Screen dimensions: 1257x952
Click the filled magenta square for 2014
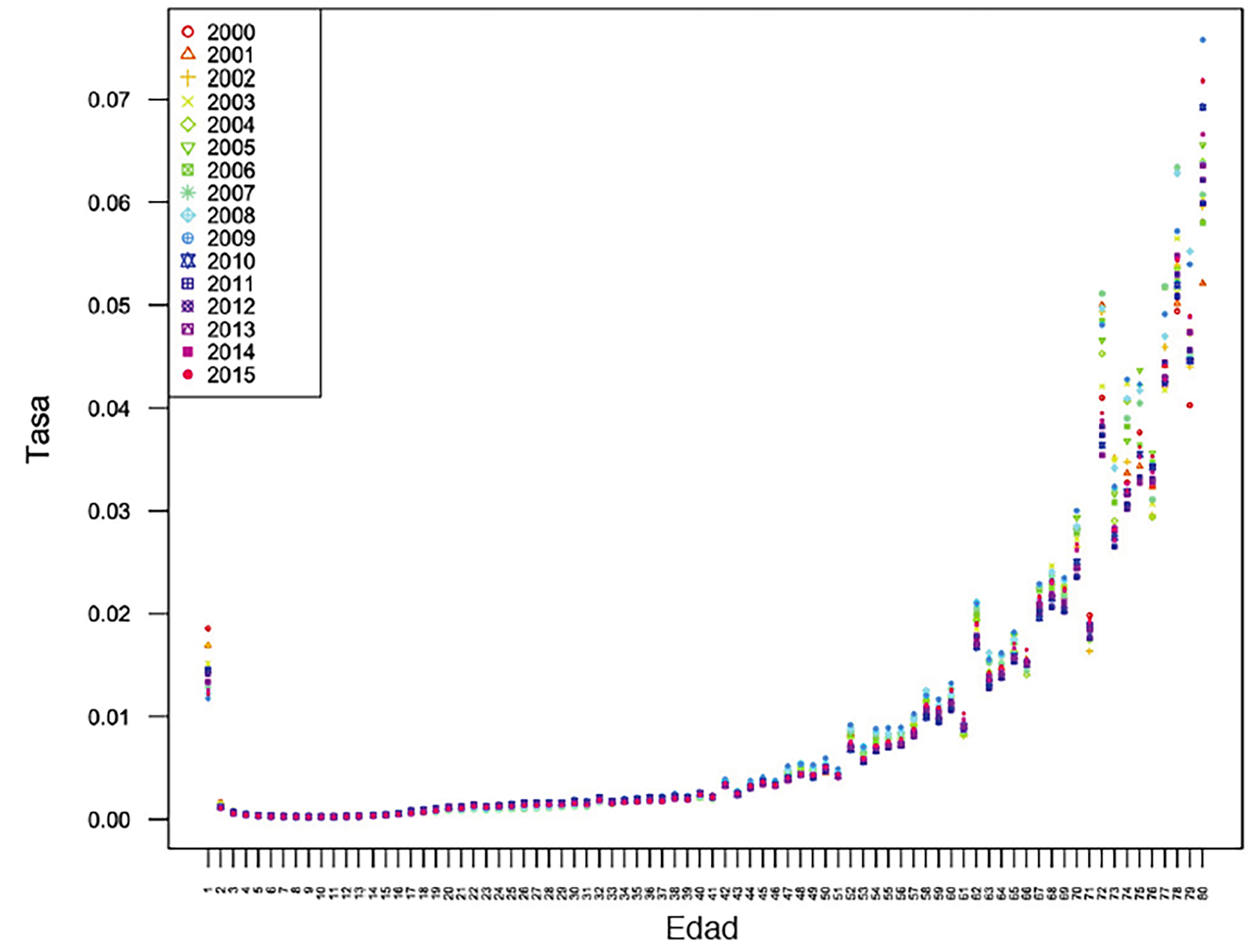(188, 352)
